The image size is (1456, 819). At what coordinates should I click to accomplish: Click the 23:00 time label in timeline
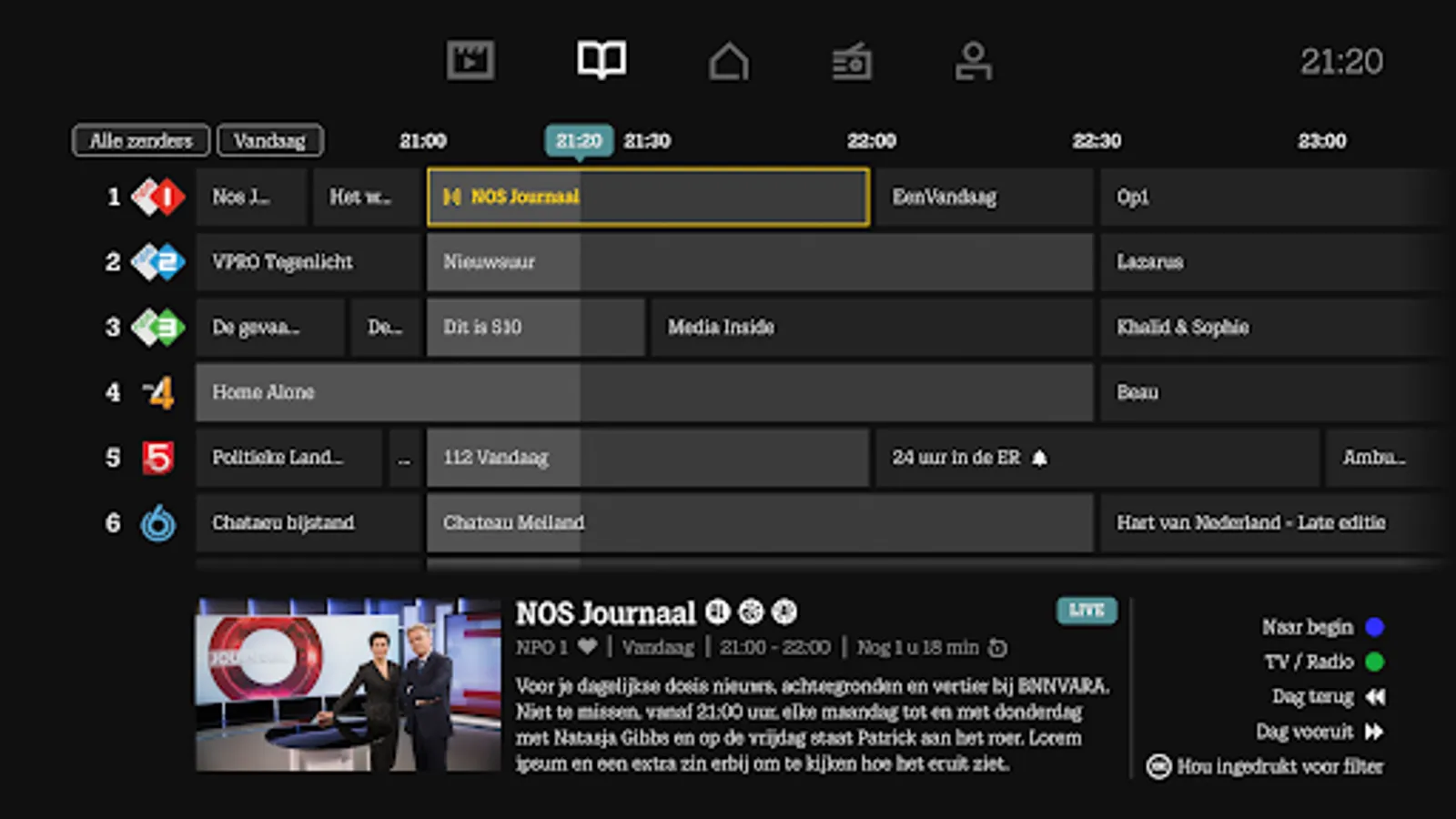pos(1322,141)
